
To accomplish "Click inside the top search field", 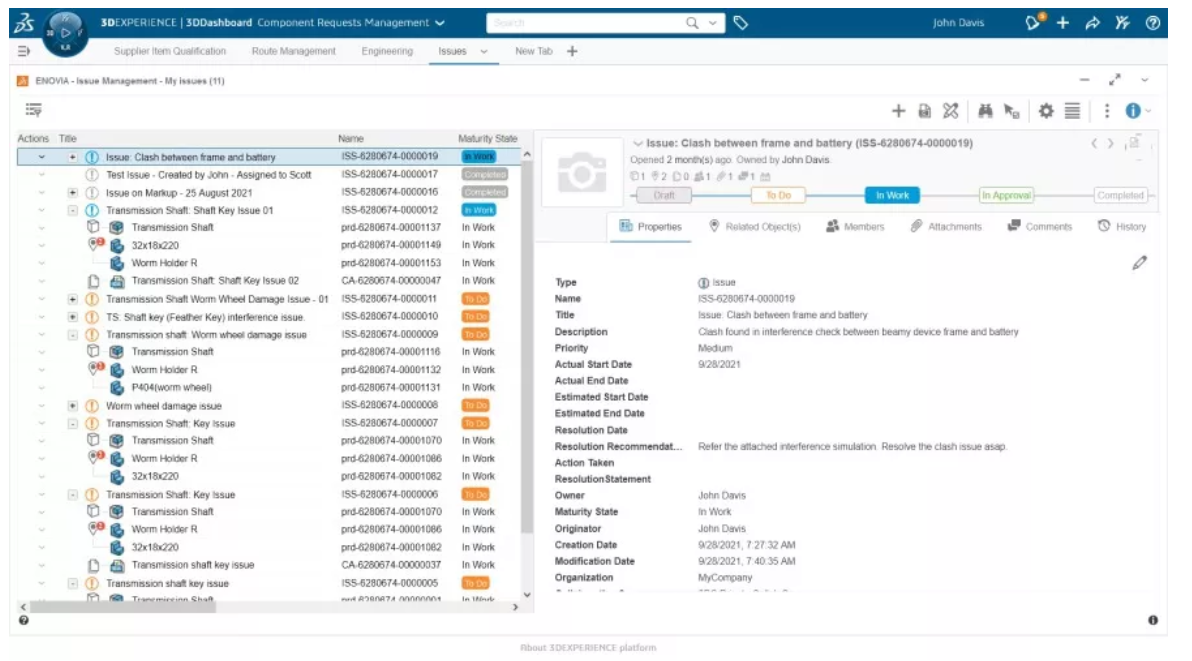I will (x=585, y=23).
